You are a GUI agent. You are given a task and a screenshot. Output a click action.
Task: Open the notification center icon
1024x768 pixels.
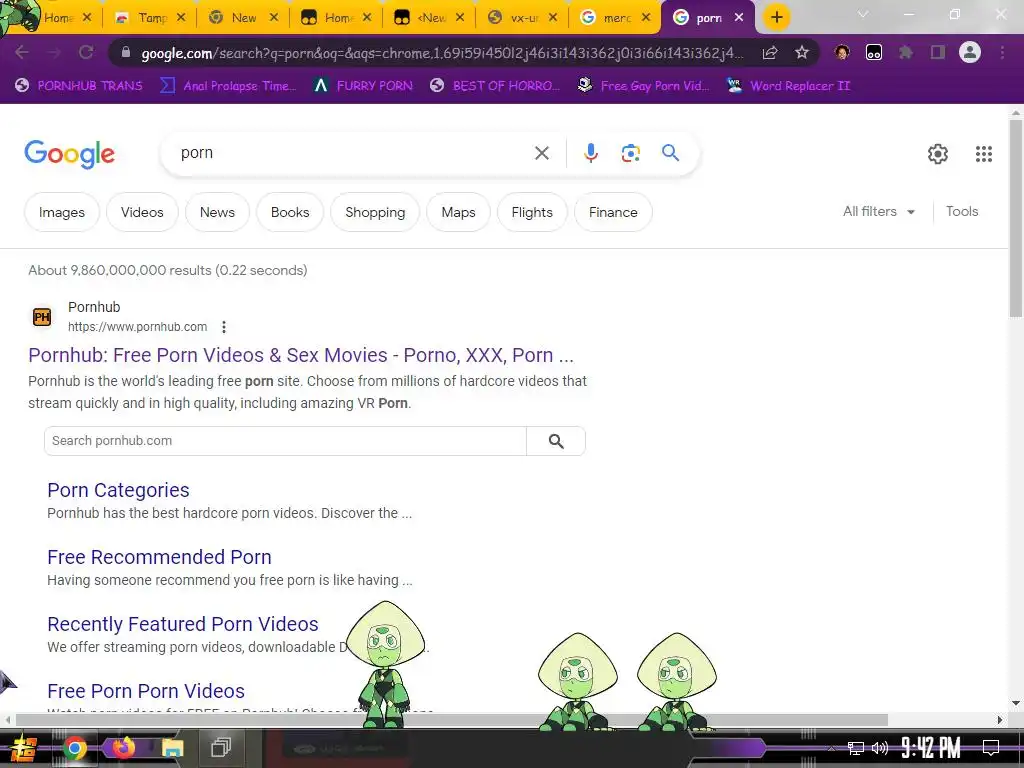pyautogui.click(x=991, y=748)
